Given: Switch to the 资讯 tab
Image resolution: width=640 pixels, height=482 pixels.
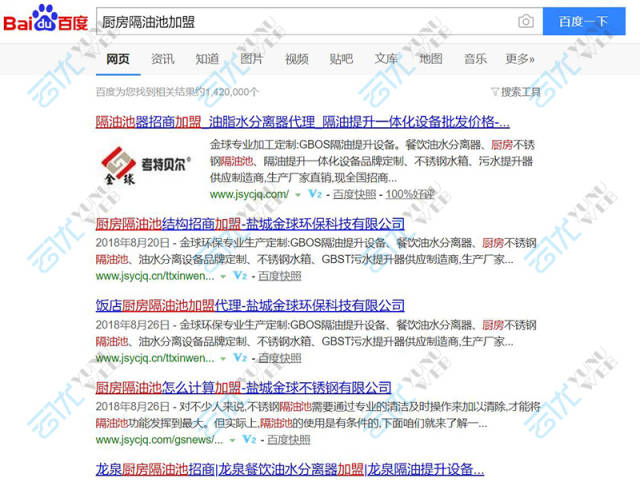Looking at the screenshot, I should tap(163, 59).
